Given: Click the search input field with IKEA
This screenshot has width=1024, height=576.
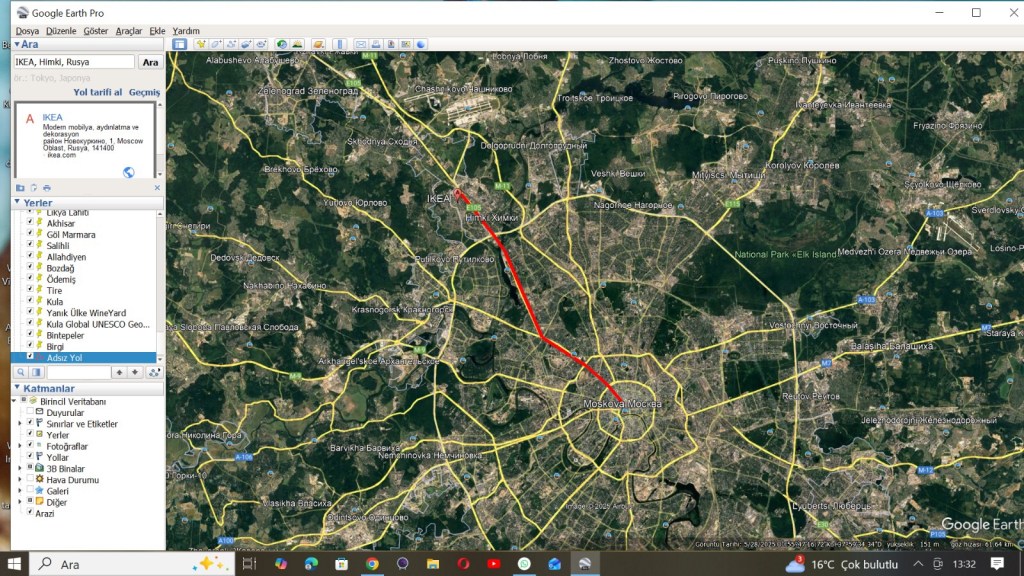Looking at the screenshot, I should tap(73, 62).
